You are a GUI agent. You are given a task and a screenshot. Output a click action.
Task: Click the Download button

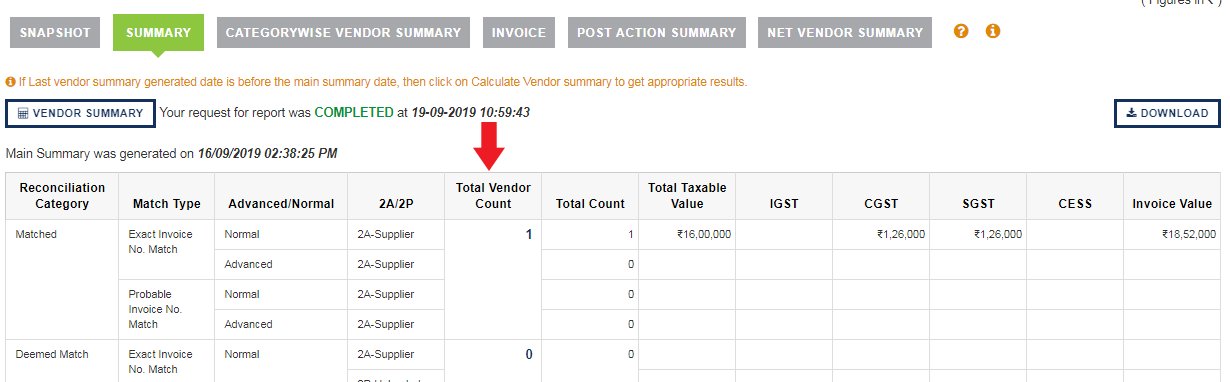point(1167,113)
